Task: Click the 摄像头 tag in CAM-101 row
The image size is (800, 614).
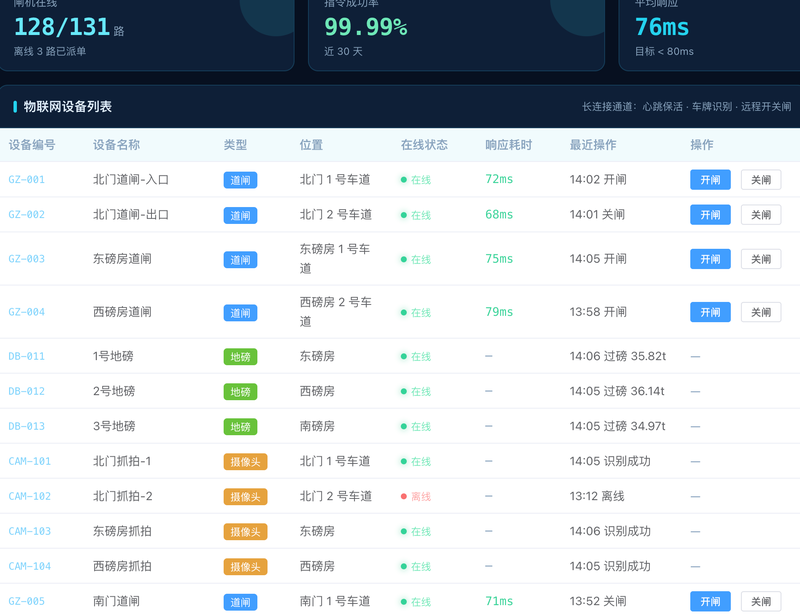Action: coord(245,462)
